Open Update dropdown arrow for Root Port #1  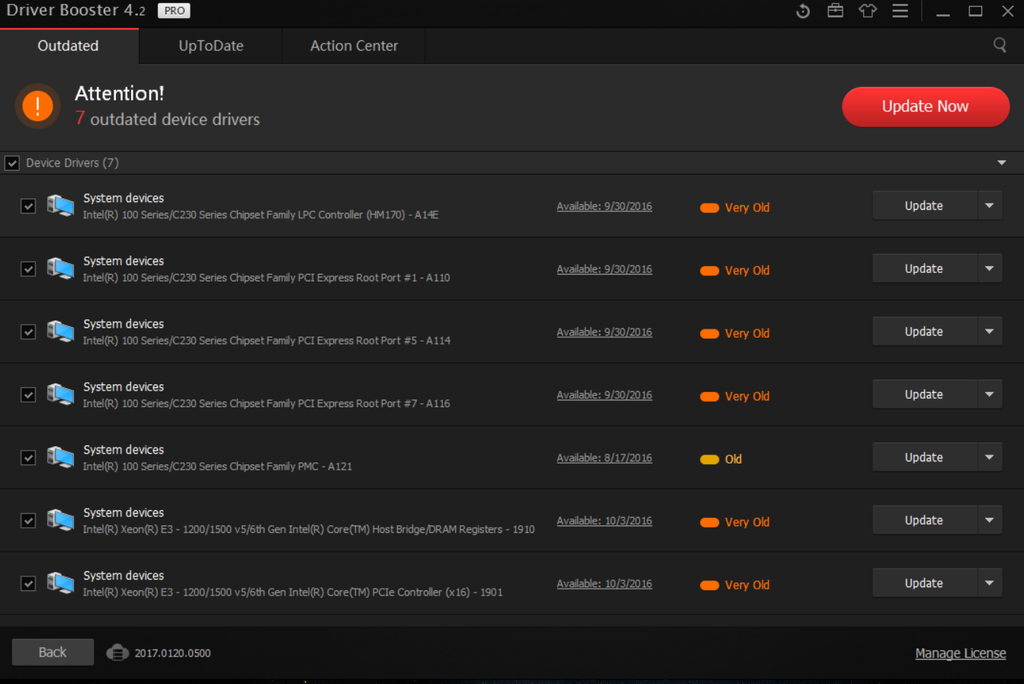point(989,269)
